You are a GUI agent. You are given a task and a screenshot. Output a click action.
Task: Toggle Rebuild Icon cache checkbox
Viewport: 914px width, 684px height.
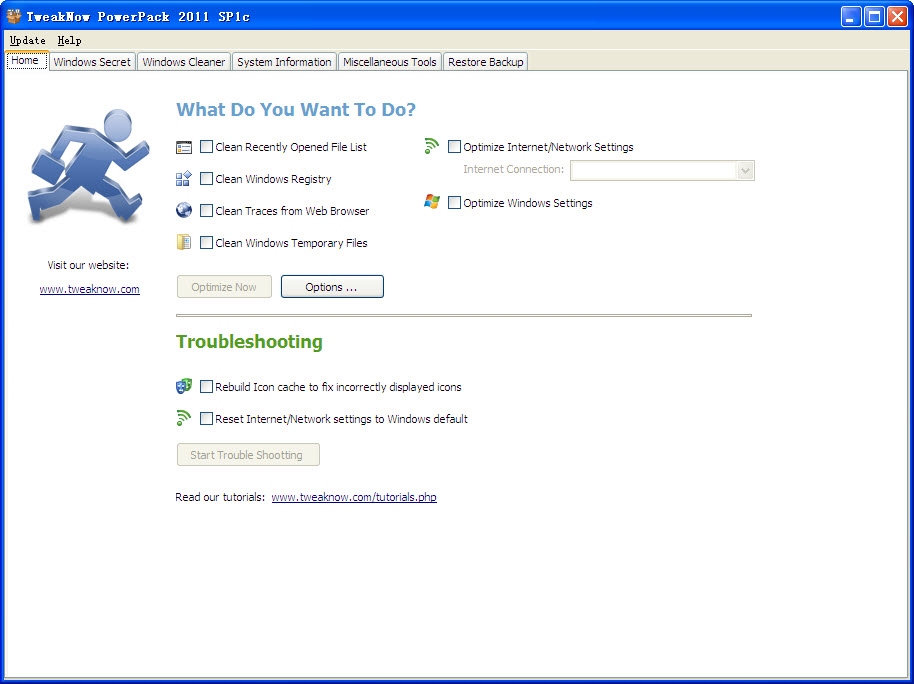click(x=206, y=387)
